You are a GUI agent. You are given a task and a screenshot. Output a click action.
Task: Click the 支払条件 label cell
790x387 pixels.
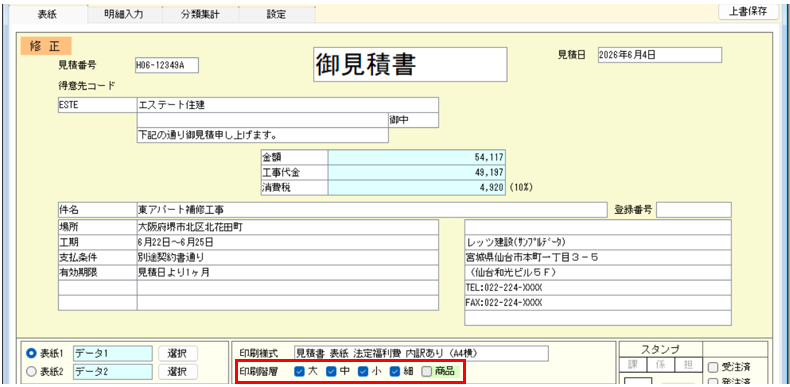(97, 257)
